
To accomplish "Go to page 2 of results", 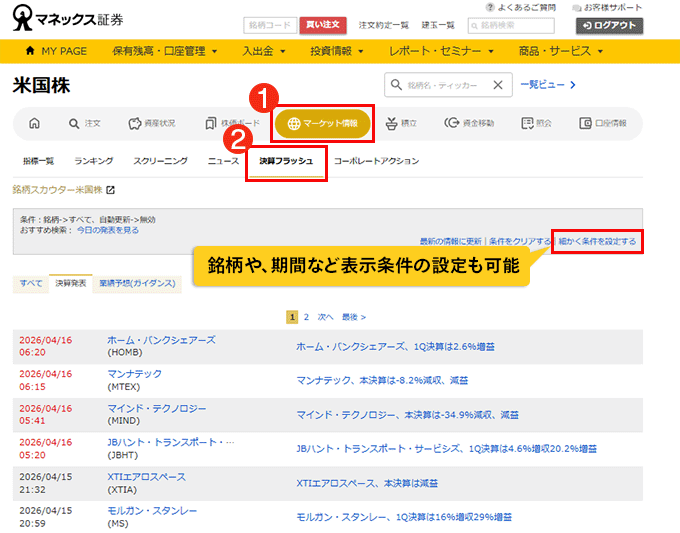I will (306, 317).
